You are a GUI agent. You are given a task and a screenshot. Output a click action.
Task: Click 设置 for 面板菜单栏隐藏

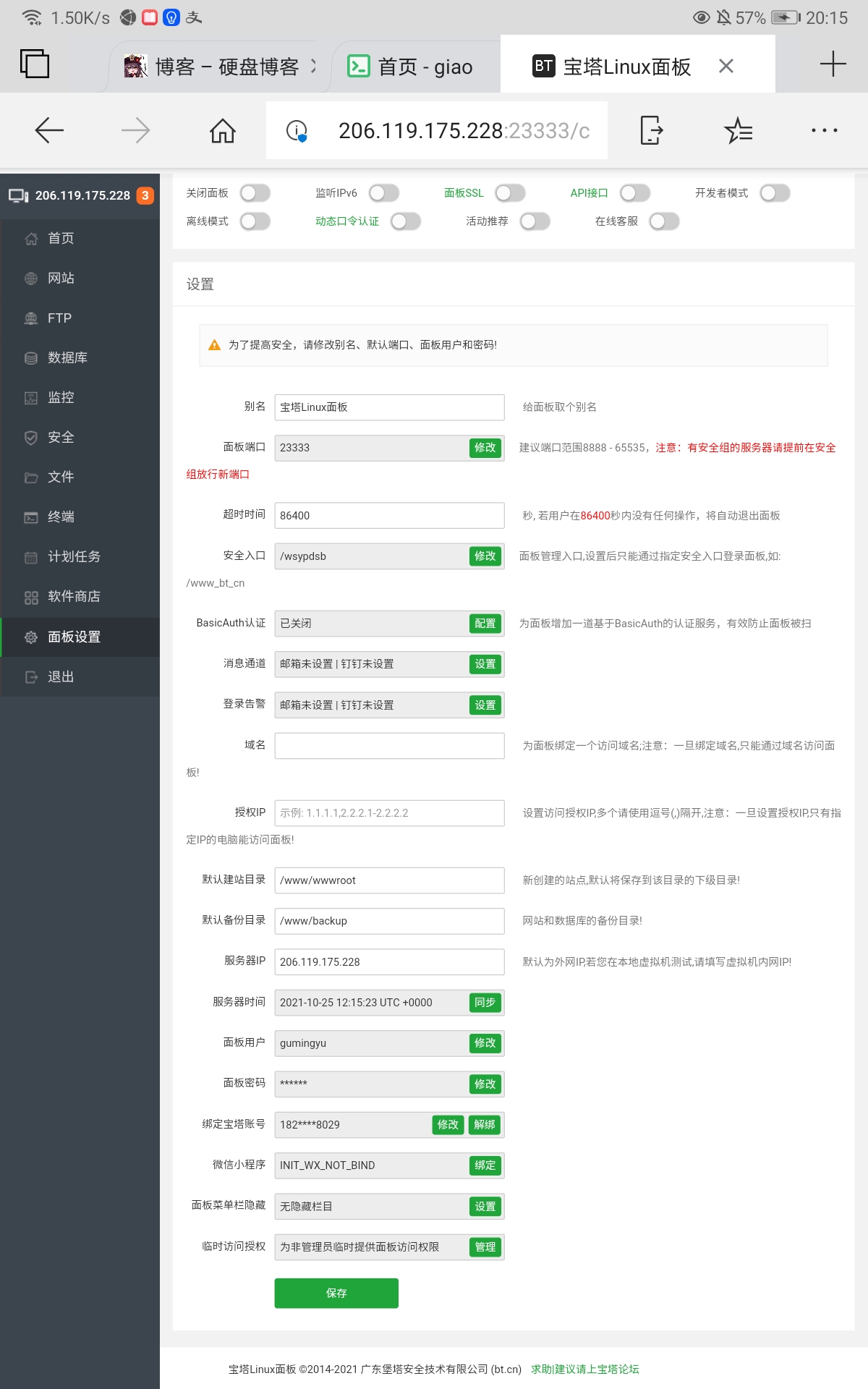click(x=485, y=1207)
